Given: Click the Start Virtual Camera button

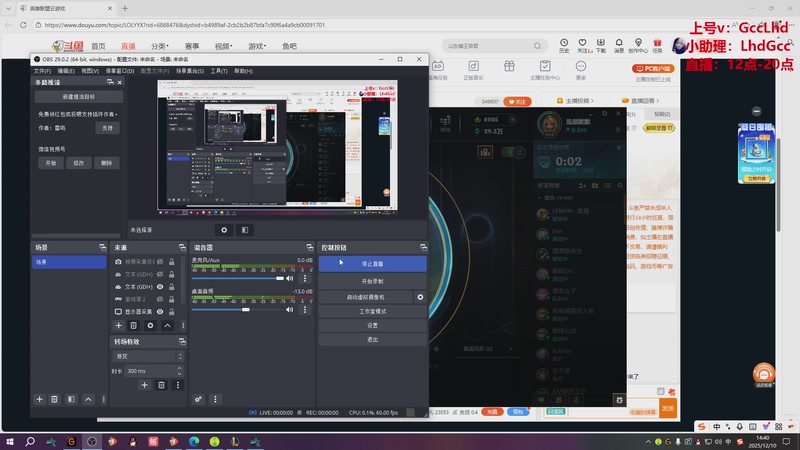Looking at the screenshot, I should [x=365, y=297].
